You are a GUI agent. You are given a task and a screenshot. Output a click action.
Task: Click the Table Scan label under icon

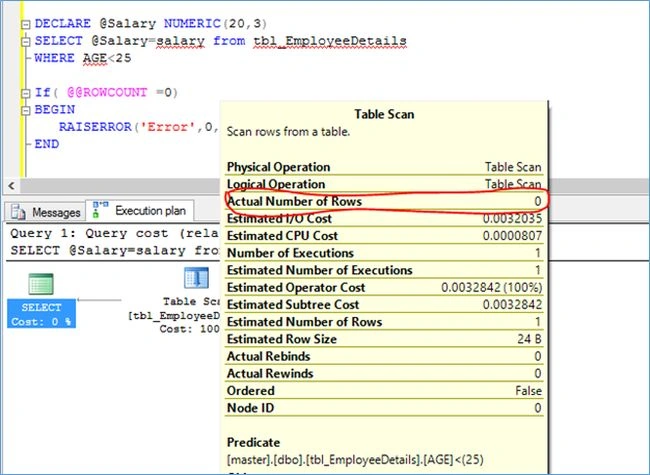192,301
